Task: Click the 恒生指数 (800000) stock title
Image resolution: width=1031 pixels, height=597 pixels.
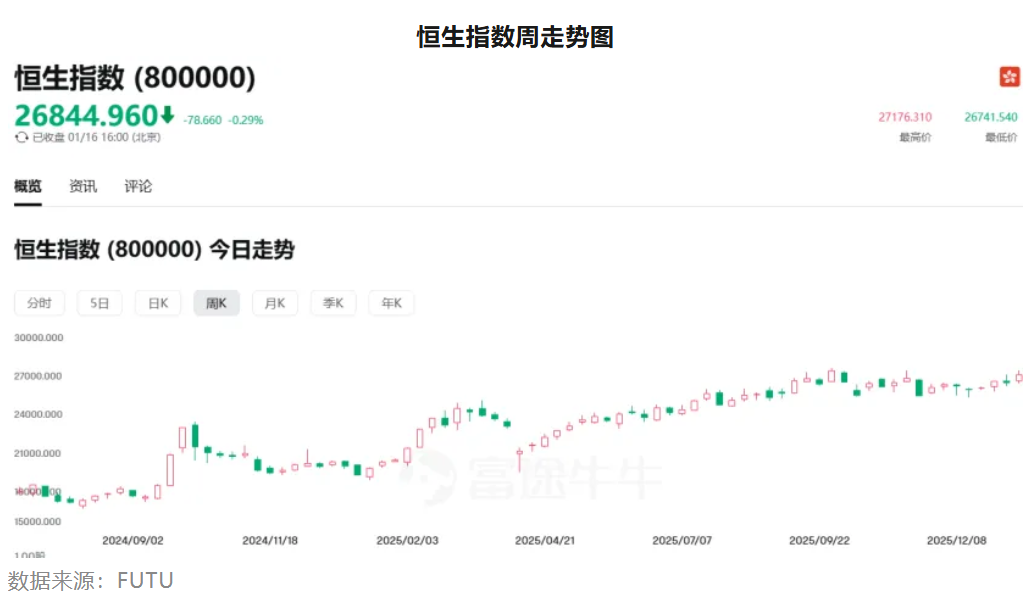Action: tap(135, 78)
